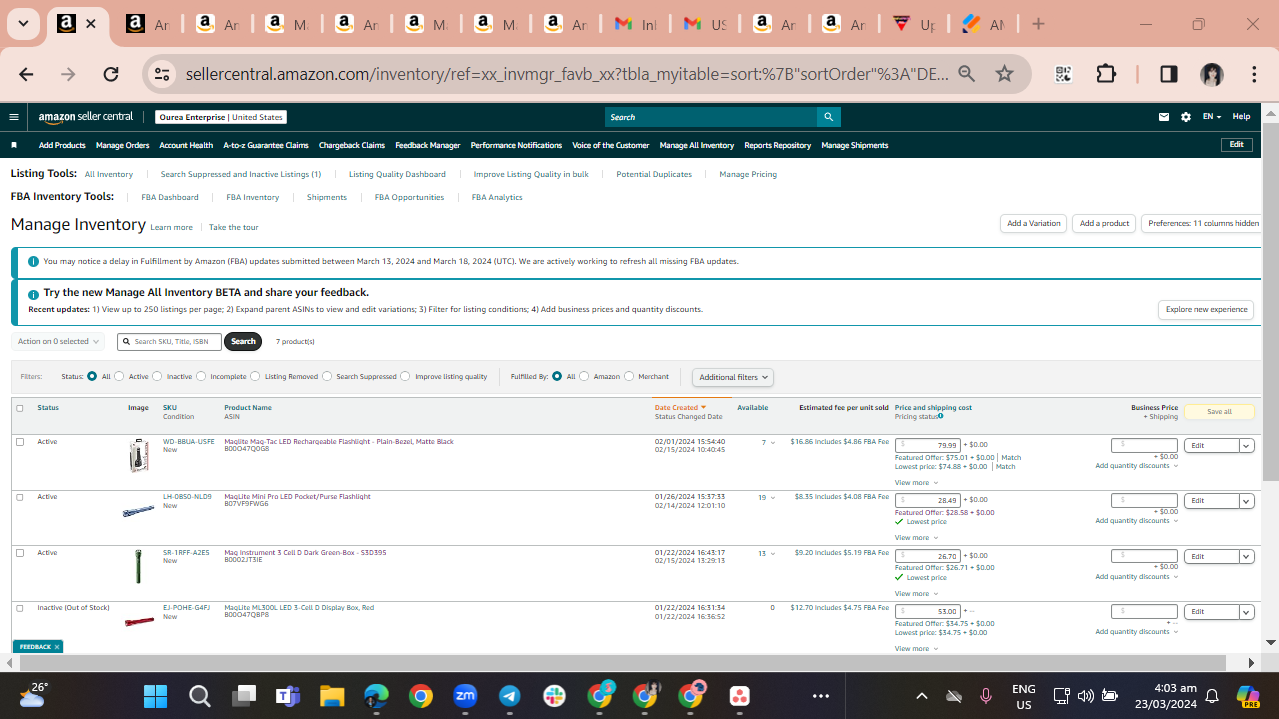Open Edit dropdown arrow for WD-8BUA-USFE row
This screenshot has width=1279, height=719.
(x=1247, y=446)
